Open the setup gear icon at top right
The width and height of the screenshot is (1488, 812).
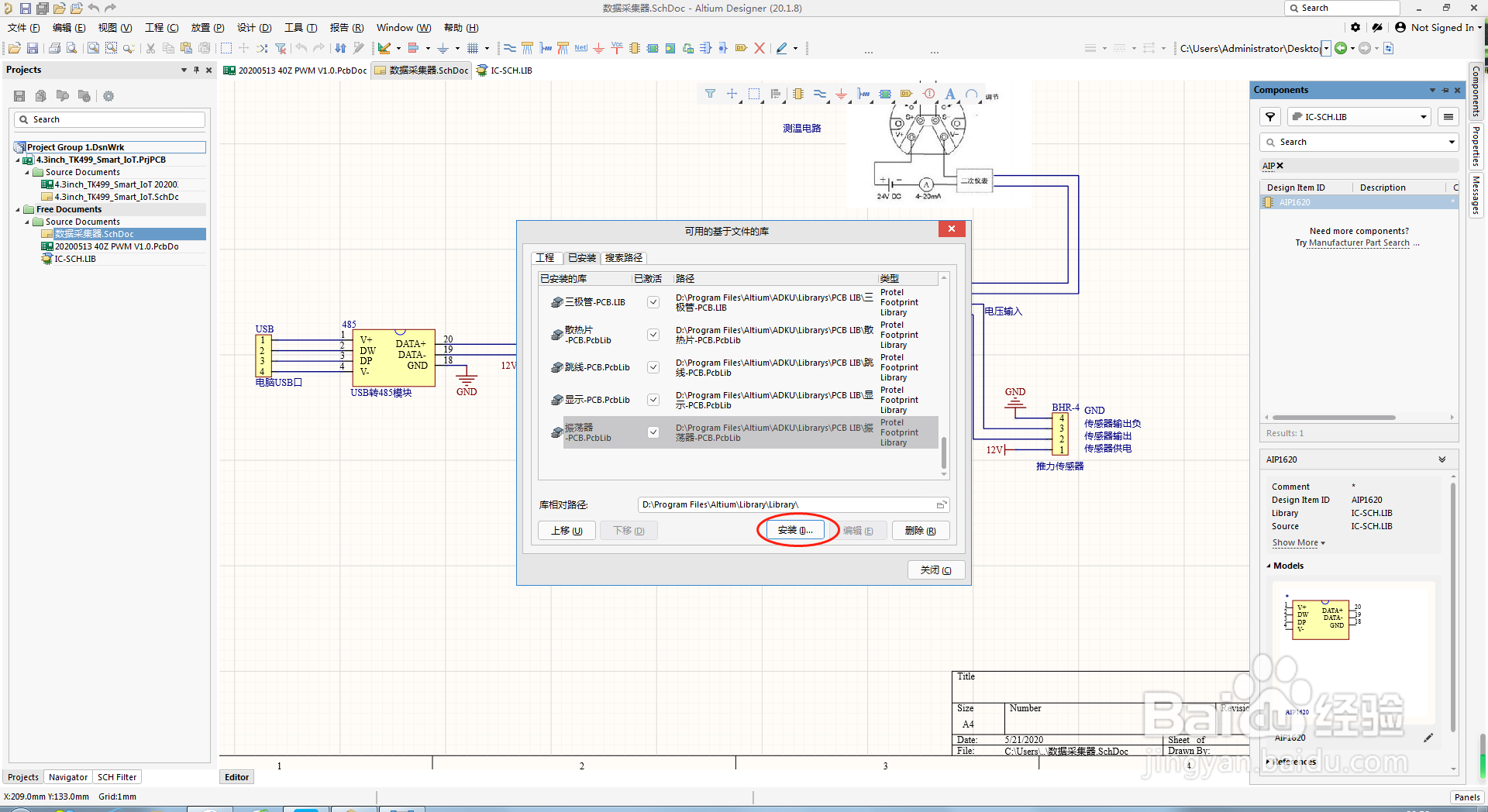pyautogui.click(x=1355, y=27)
